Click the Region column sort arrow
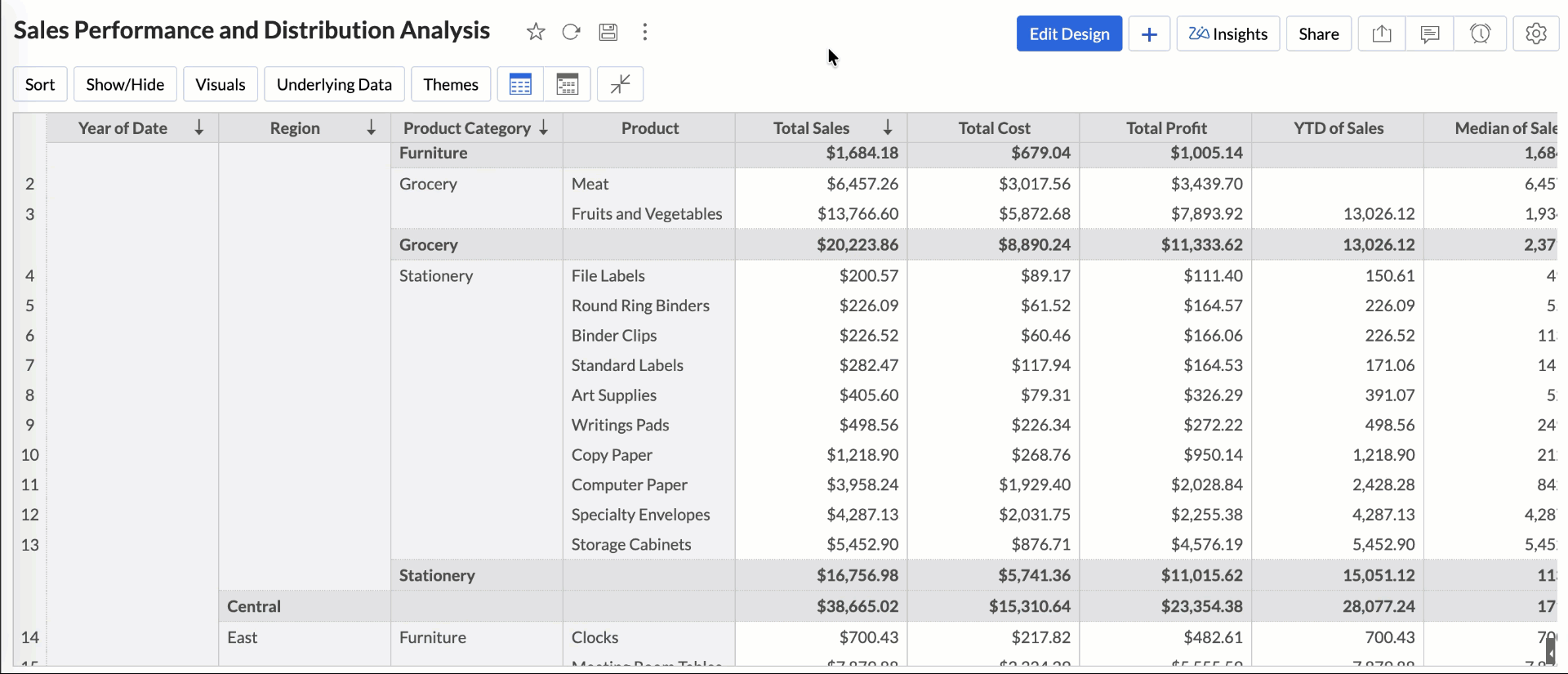The width and height of the screenshot is (1568, 674). click(371, 127)
